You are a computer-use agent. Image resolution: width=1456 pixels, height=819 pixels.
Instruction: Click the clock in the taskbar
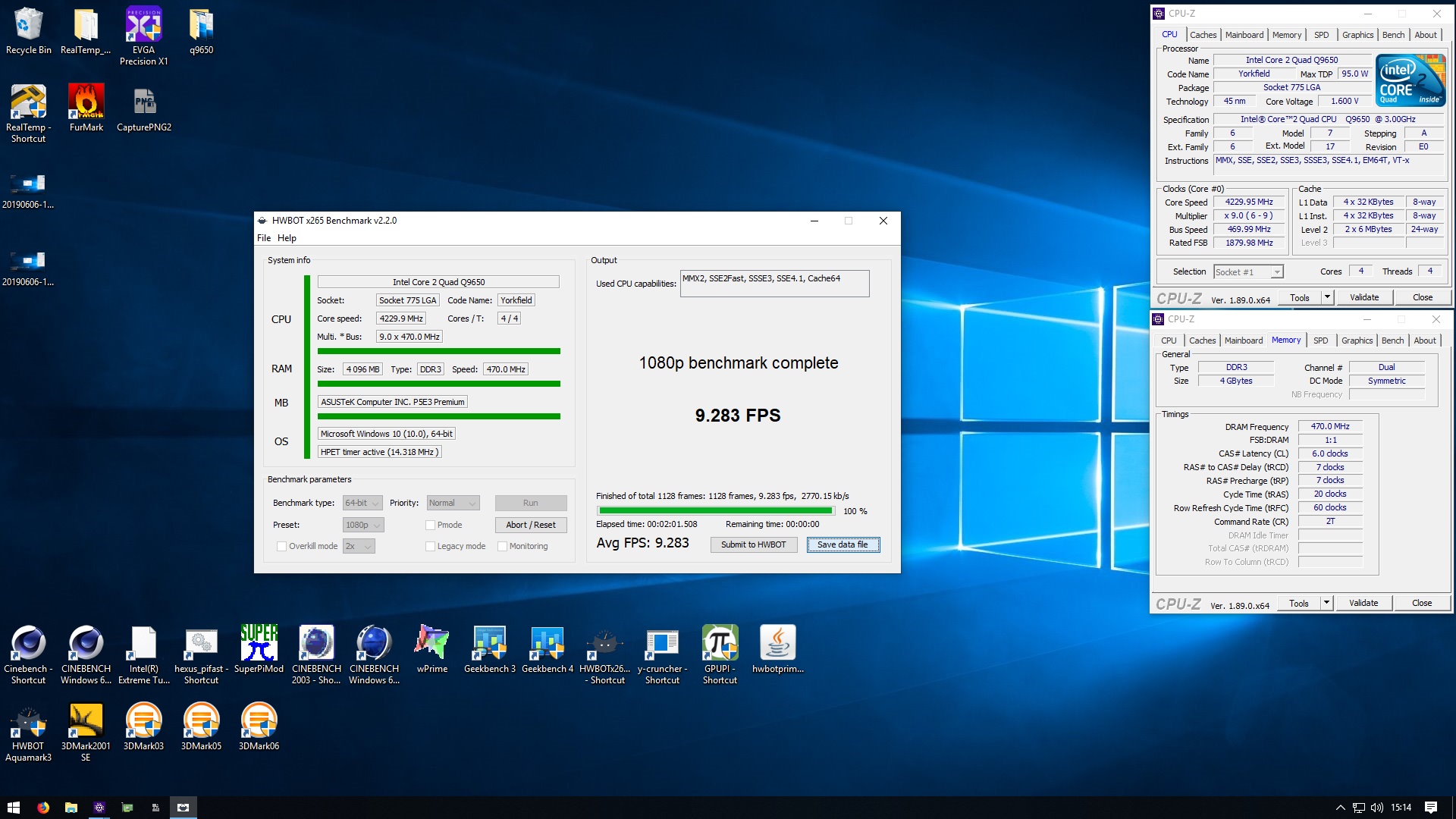pos(1401,808)
